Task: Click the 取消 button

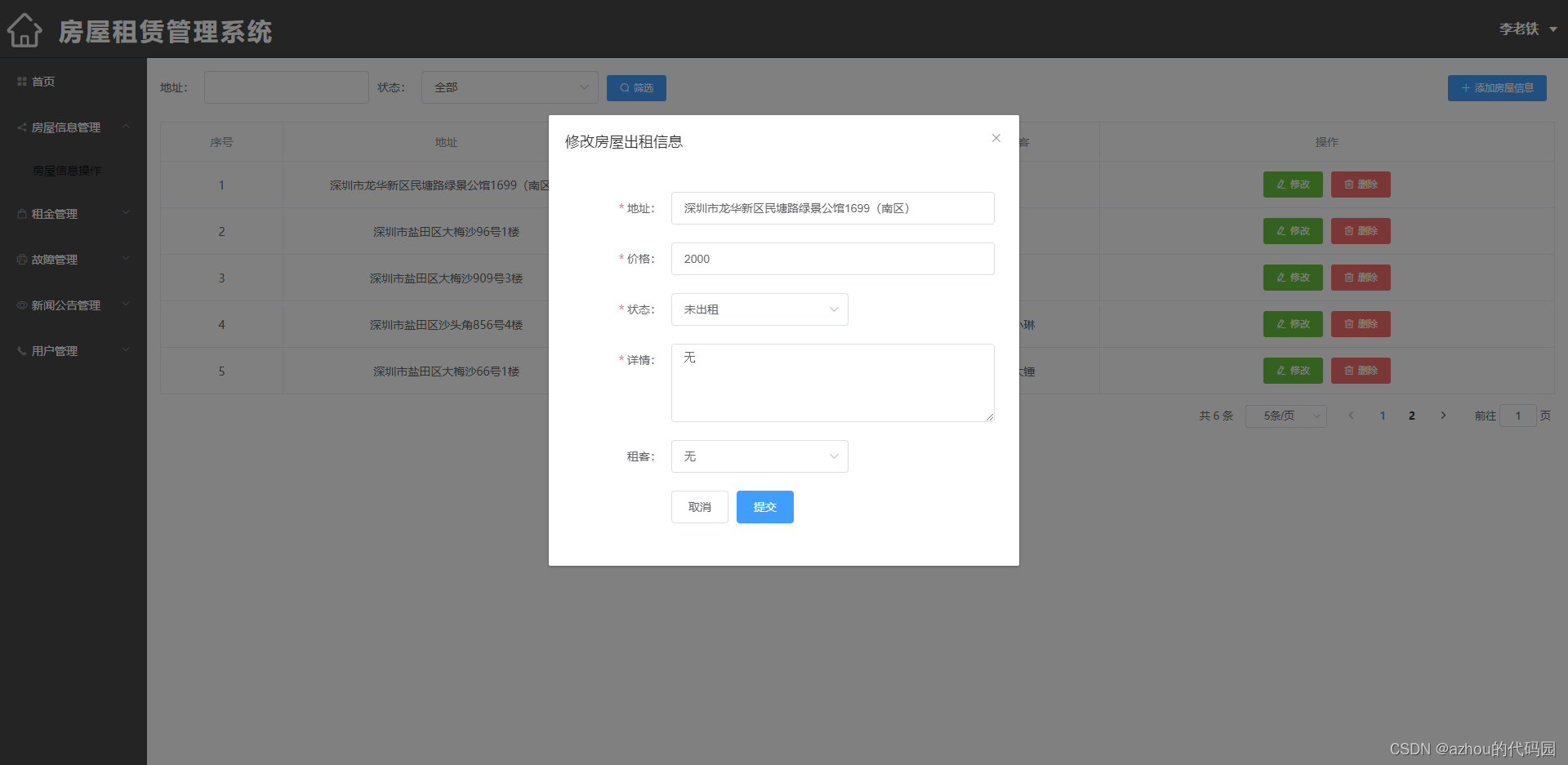Action: [x=700, y=507]
